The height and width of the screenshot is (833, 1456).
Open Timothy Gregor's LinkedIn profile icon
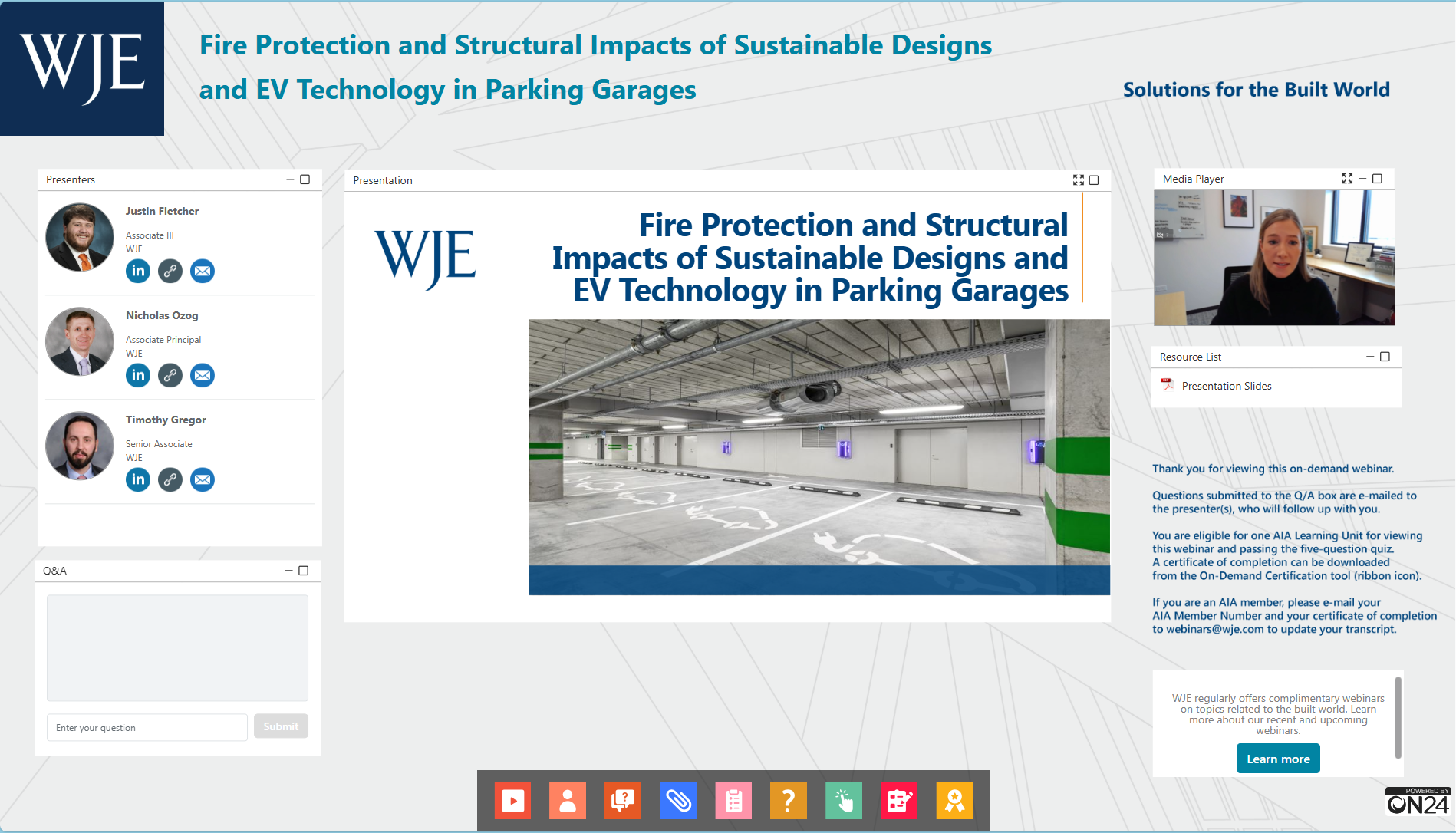click(138, 479)
